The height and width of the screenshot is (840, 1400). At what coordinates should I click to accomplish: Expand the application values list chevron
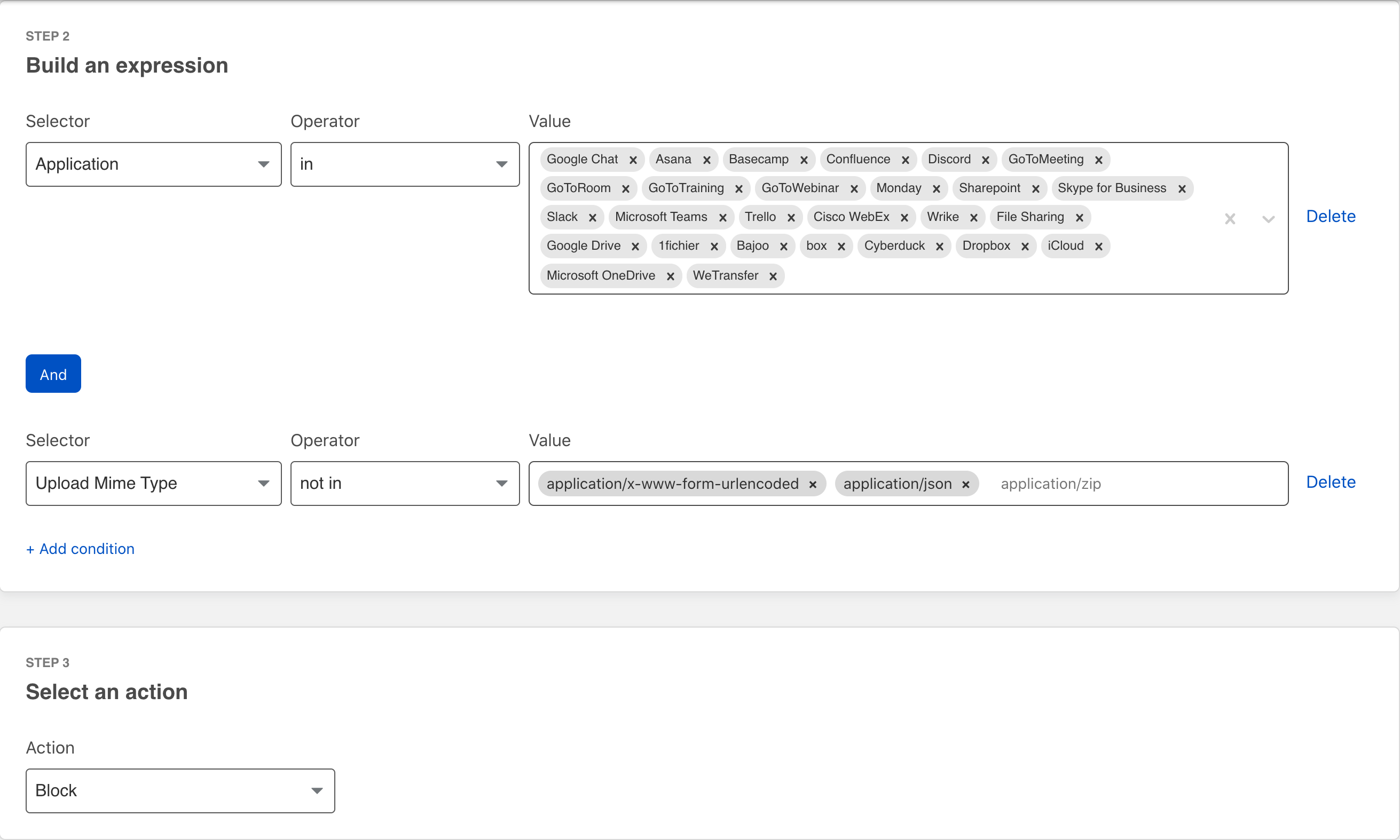tap(1269, 219)
